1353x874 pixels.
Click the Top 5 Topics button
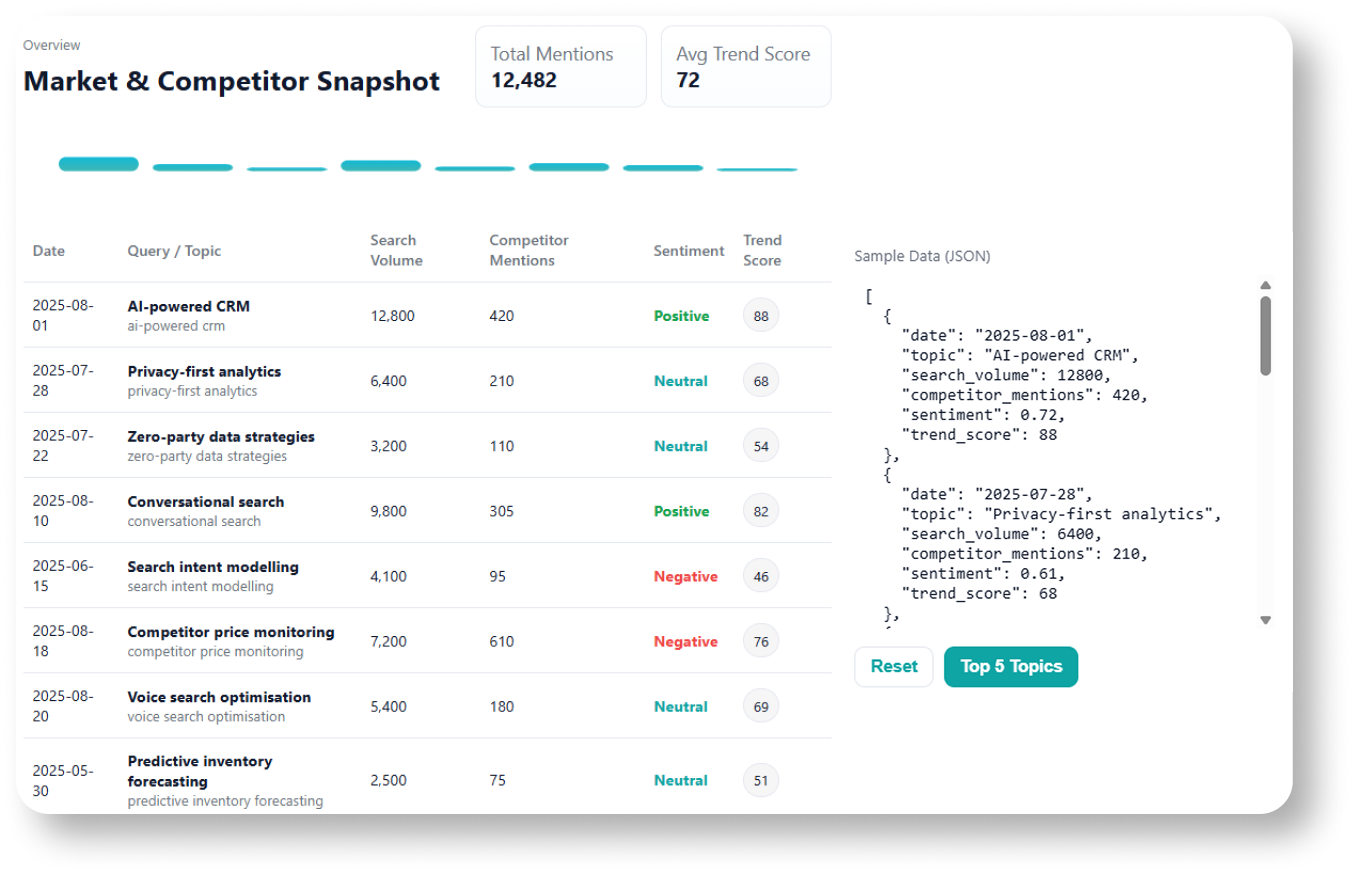(x=1011, y=666)
